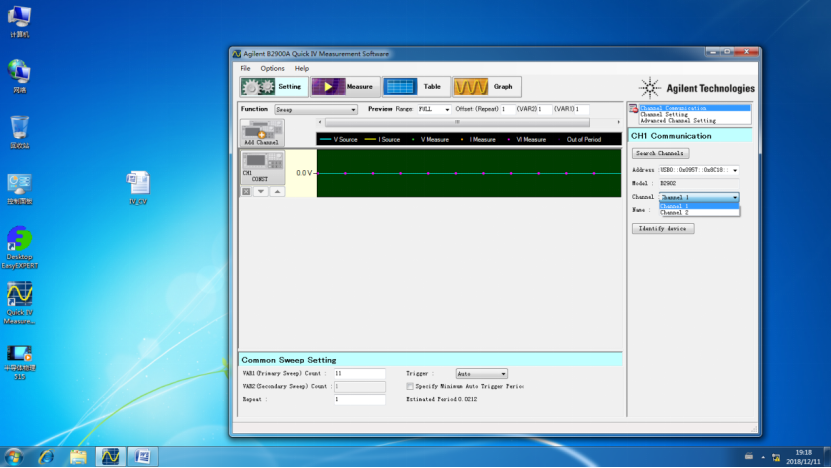Select the Desktop EasyEXPERT desktop shortcut
831x468 pixels.
[20, 247]
